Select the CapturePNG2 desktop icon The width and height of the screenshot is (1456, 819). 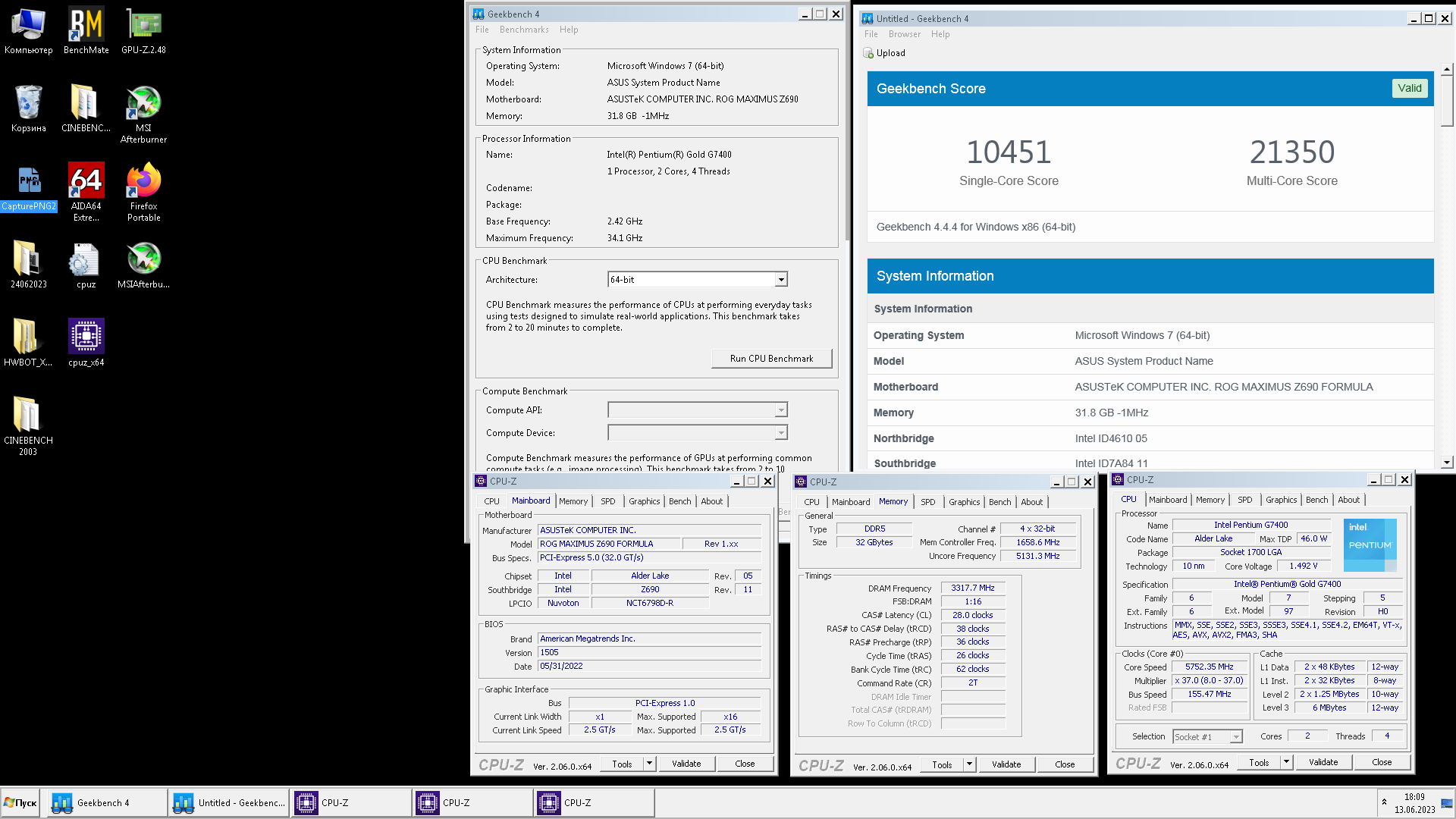point(28,187)
